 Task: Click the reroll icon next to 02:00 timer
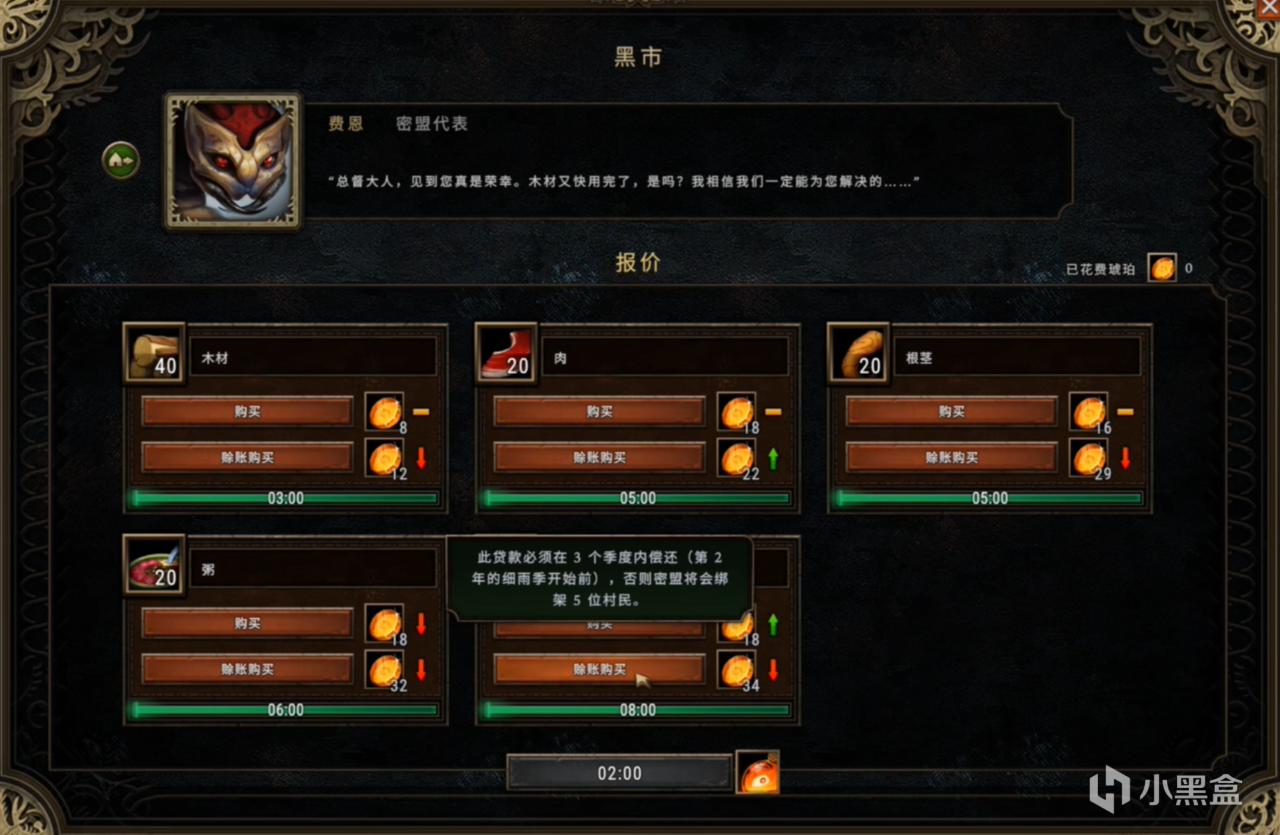tap(758, 772)
